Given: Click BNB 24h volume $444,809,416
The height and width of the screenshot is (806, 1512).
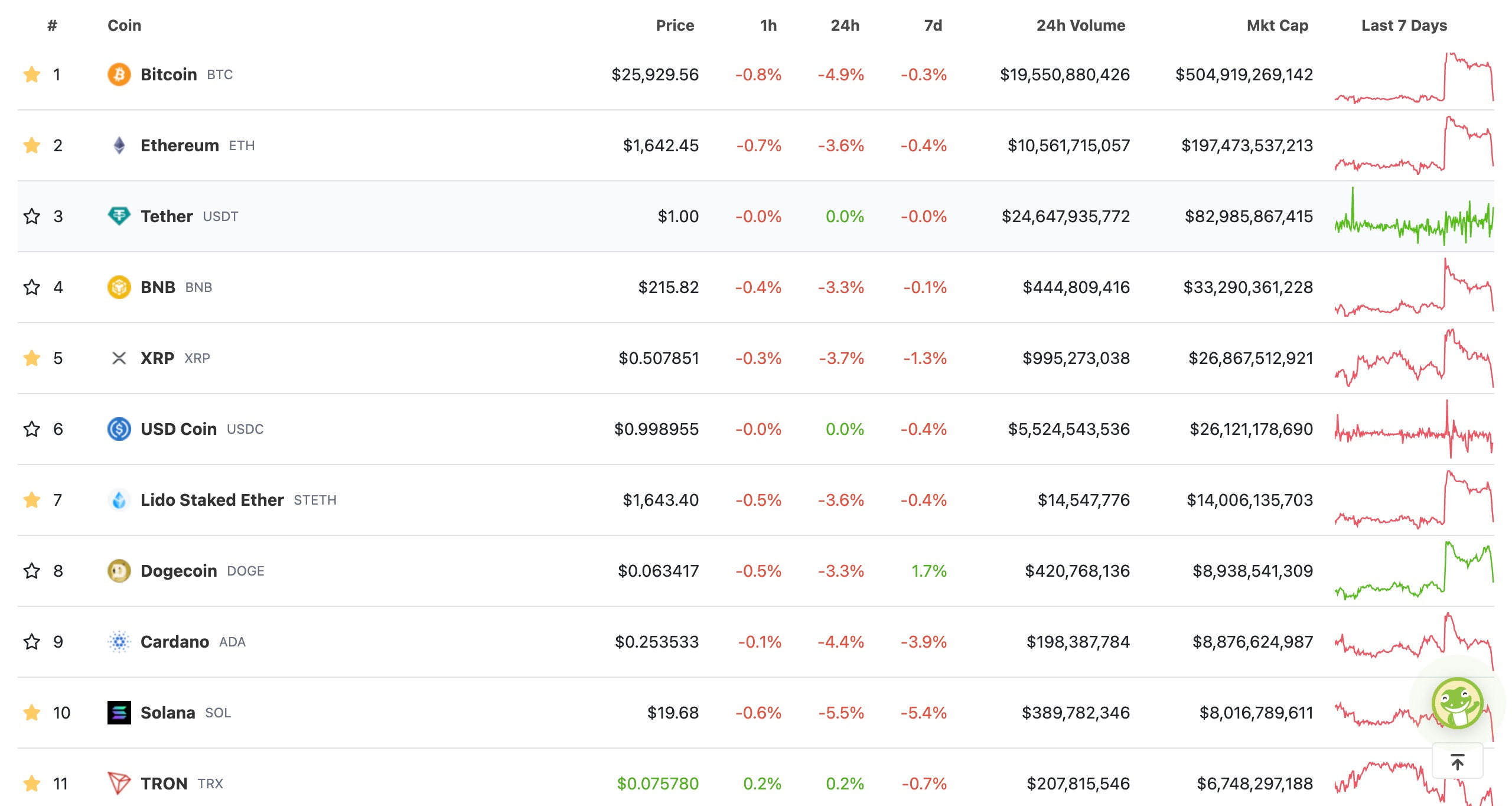Looking at the screenshot, I should [x=1077, y=287].
